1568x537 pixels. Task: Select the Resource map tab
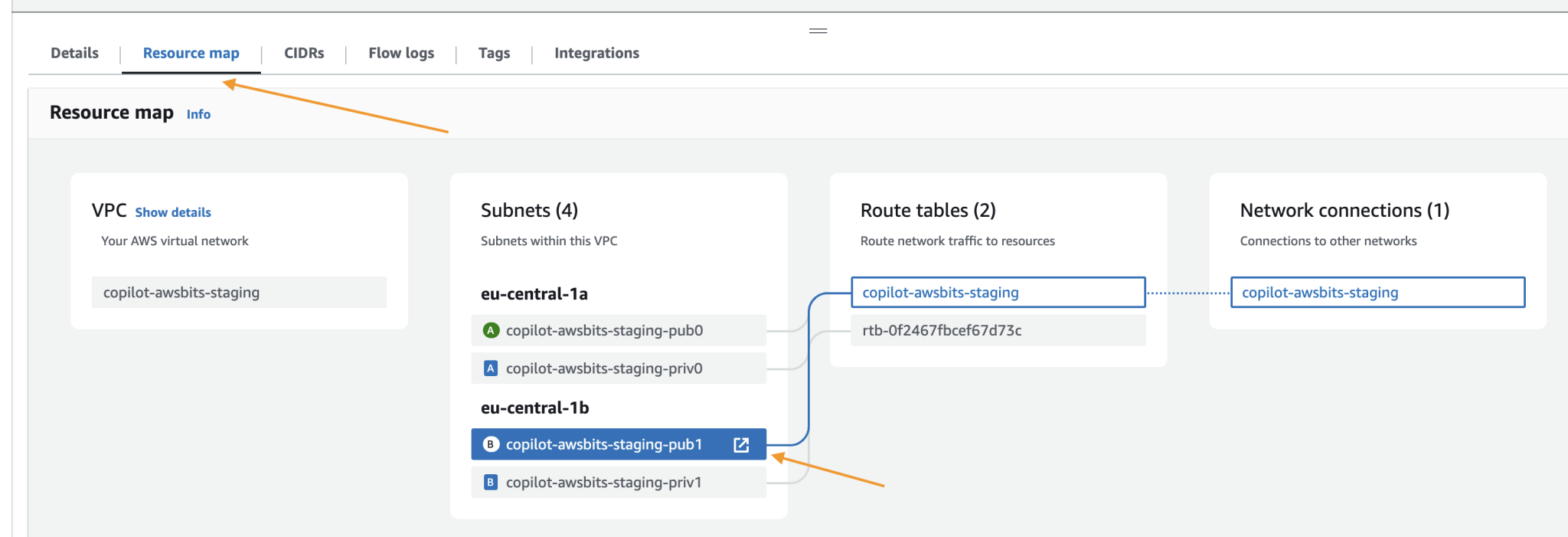tap(191, 53)
